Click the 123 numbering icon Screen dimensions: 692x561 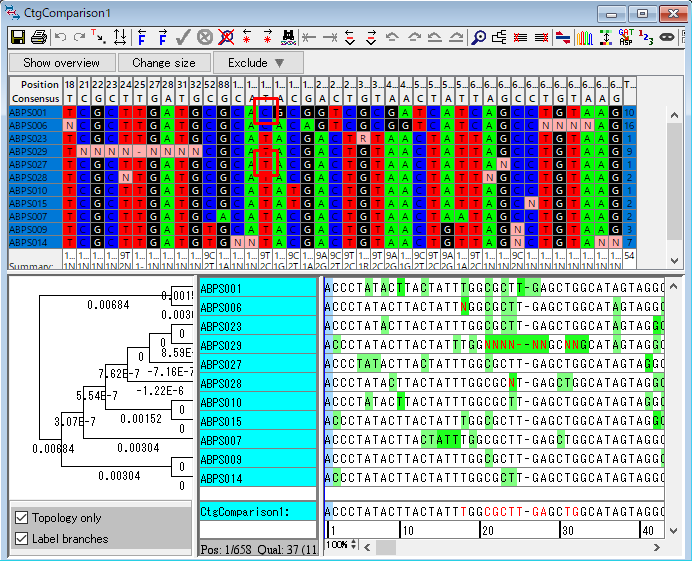coord(646,38)
